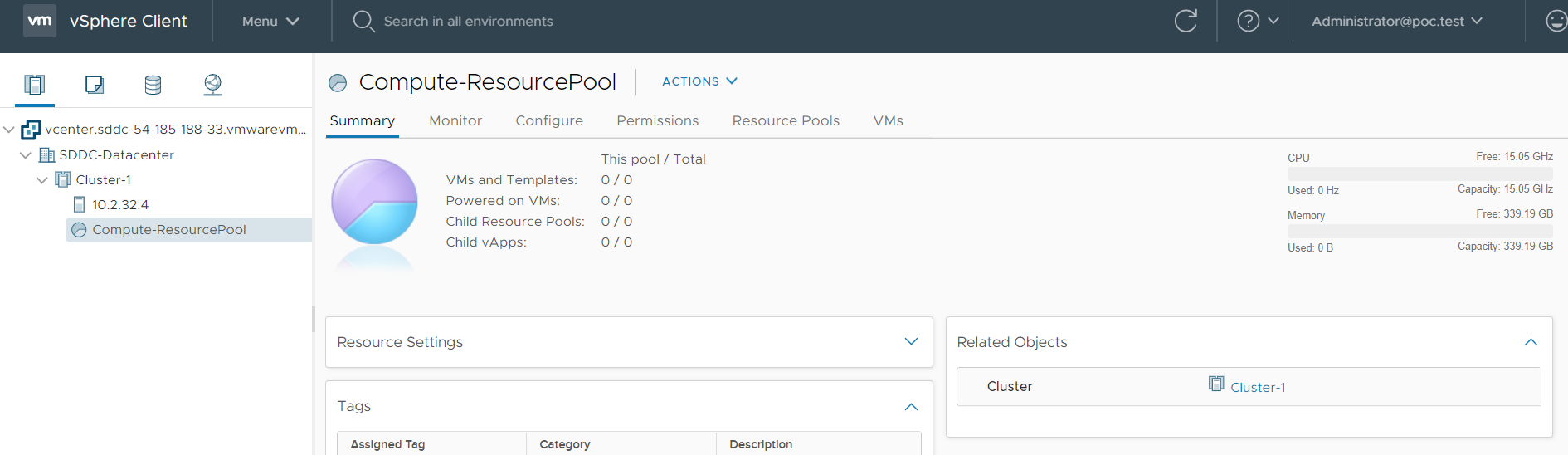Click the 'Child vApps:' label
This screenshot has width=1568, height=455.
pos(486,242)
